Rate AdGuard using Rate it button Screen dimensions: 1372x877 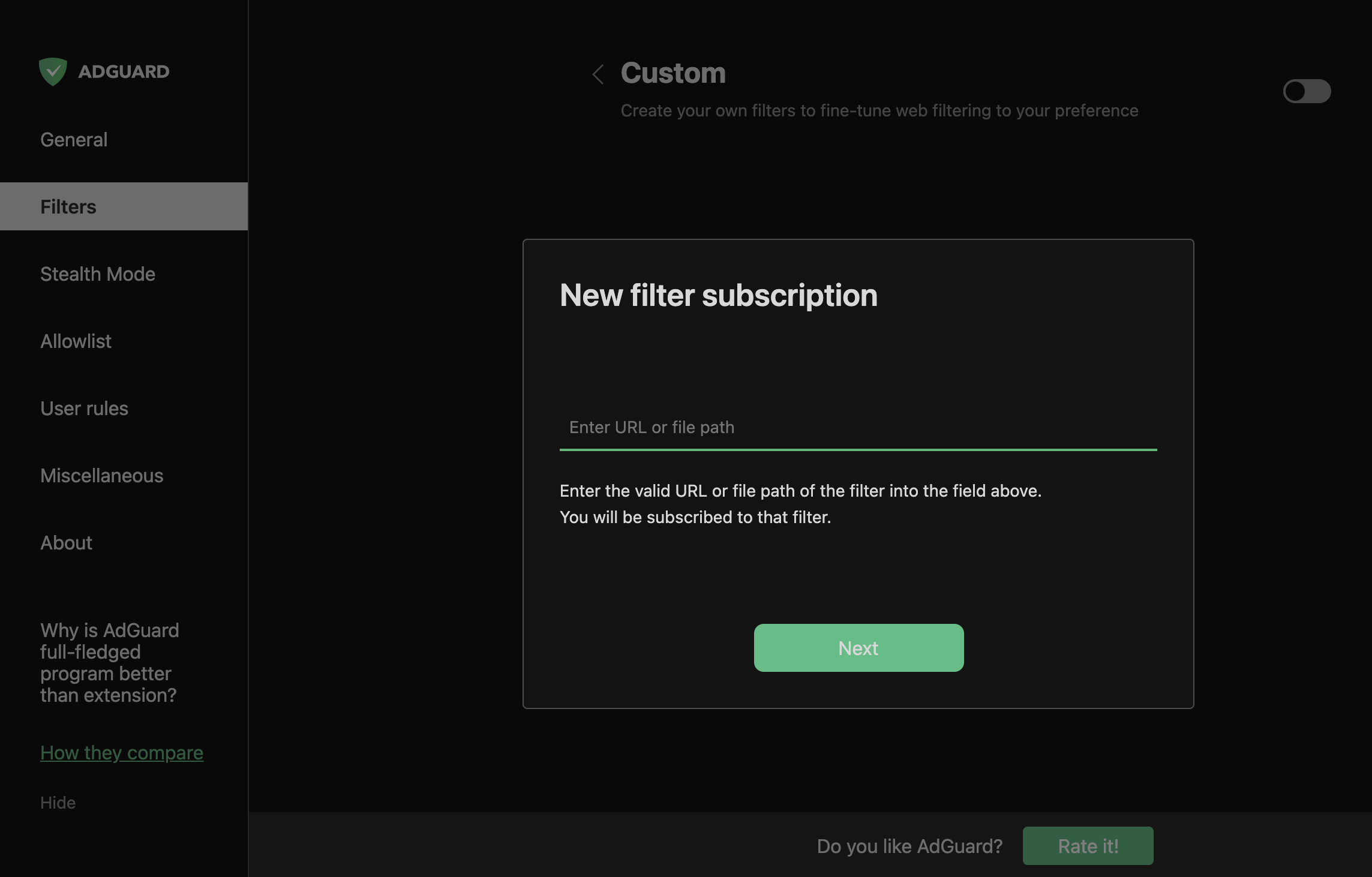tap(1088, 845)
